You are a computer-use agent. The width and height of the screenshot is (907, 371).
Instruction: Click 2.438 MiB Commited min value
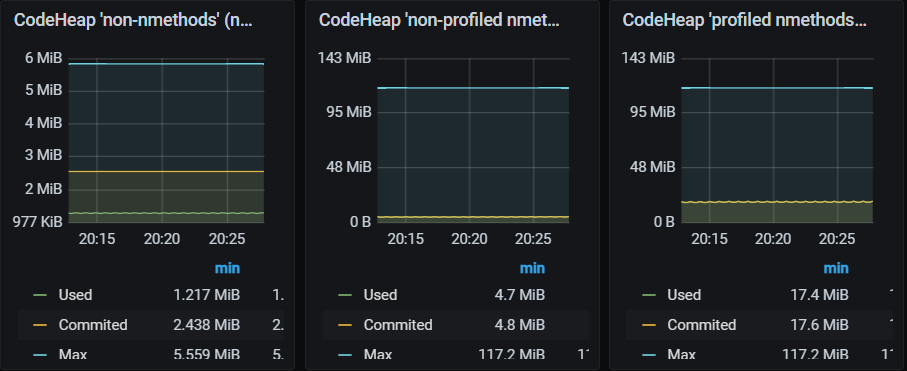(207, 325)
